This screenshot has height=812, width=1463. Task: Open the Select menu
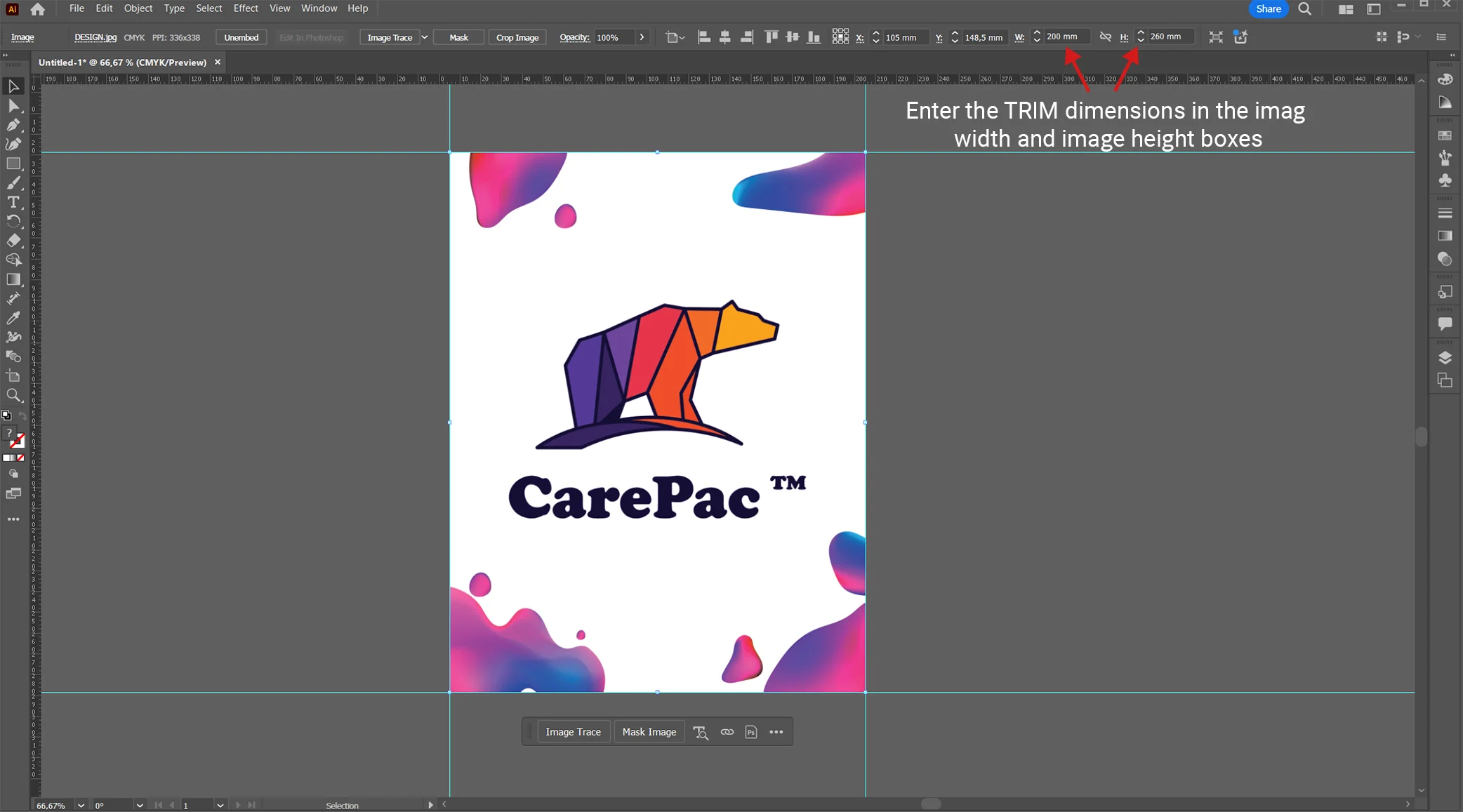click(209, 8)
